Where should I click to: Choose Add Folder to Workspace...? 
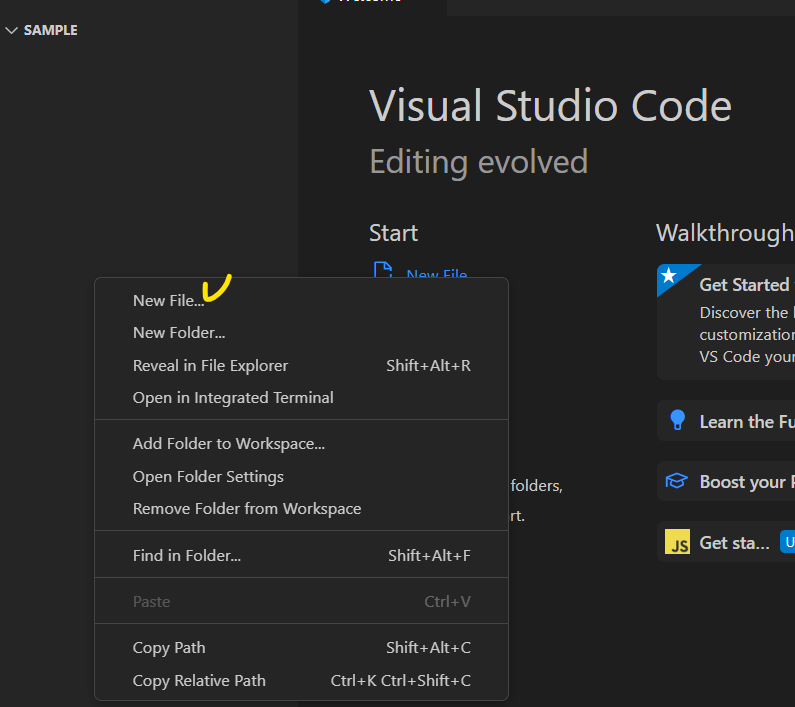click(301, 444)
